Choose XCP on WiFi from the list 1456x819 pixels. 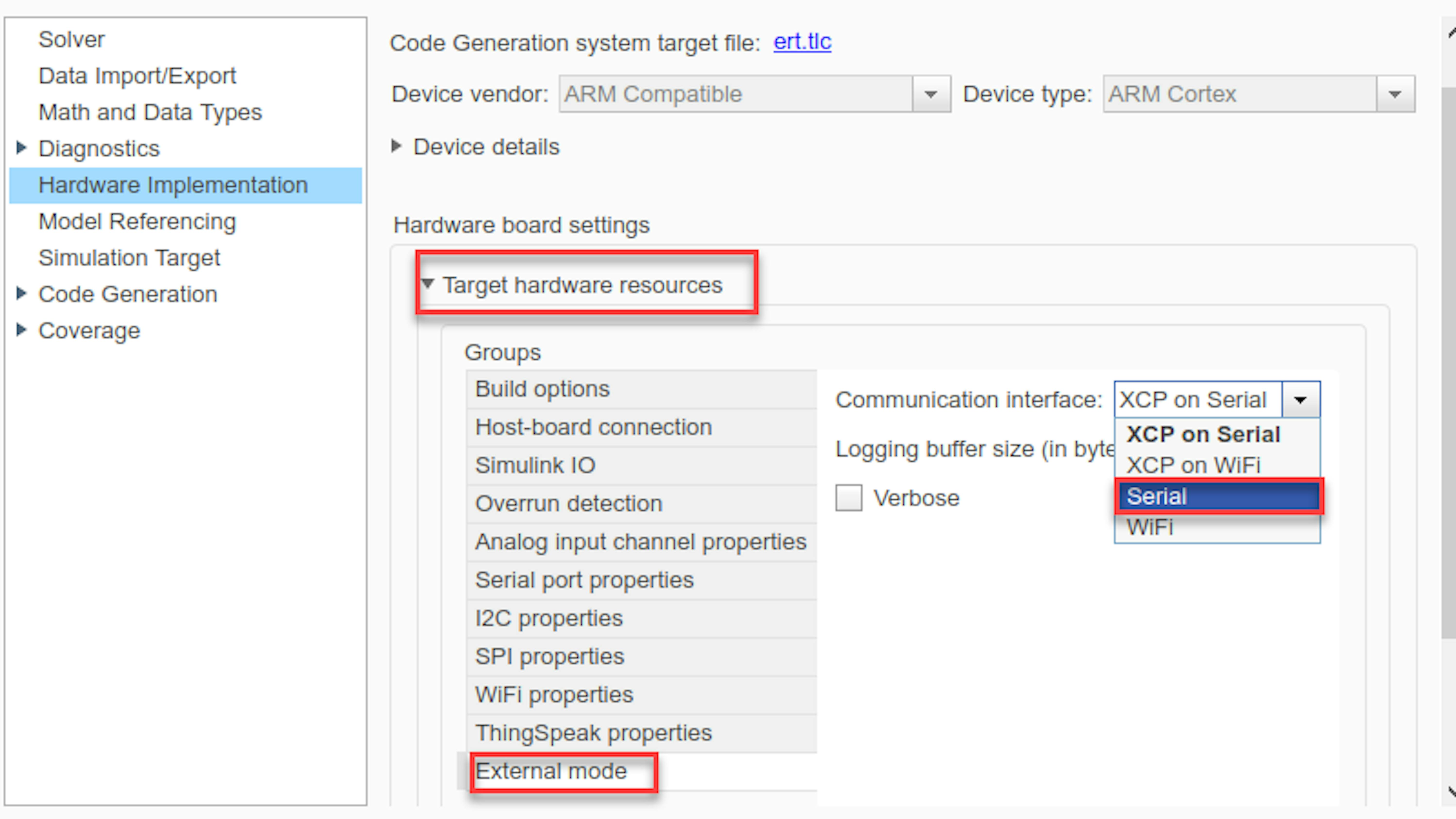1217,465
